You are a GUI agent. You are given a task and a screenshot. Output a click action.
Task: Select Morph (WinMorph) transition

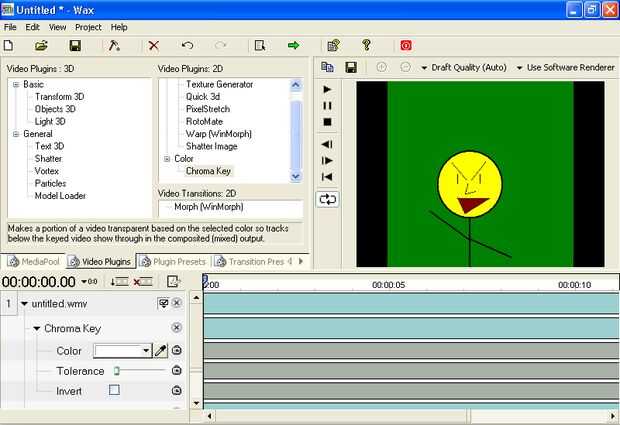tap(209, 207)
